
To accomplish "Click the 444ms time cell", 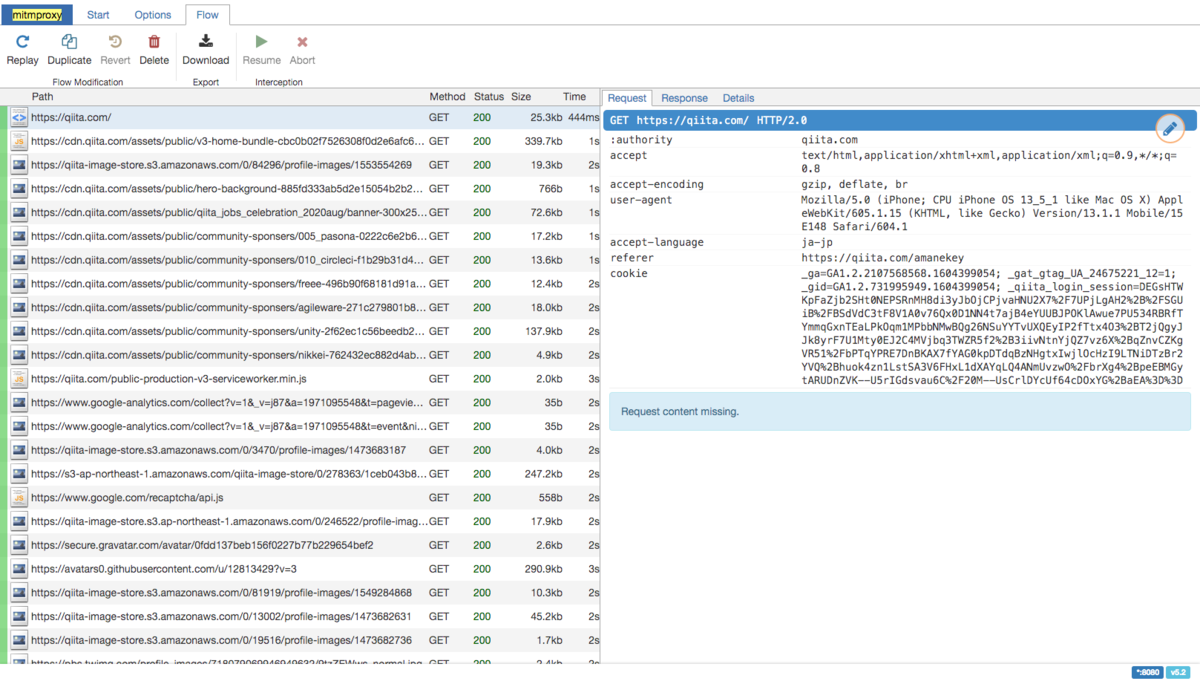I will pos(583,117).
